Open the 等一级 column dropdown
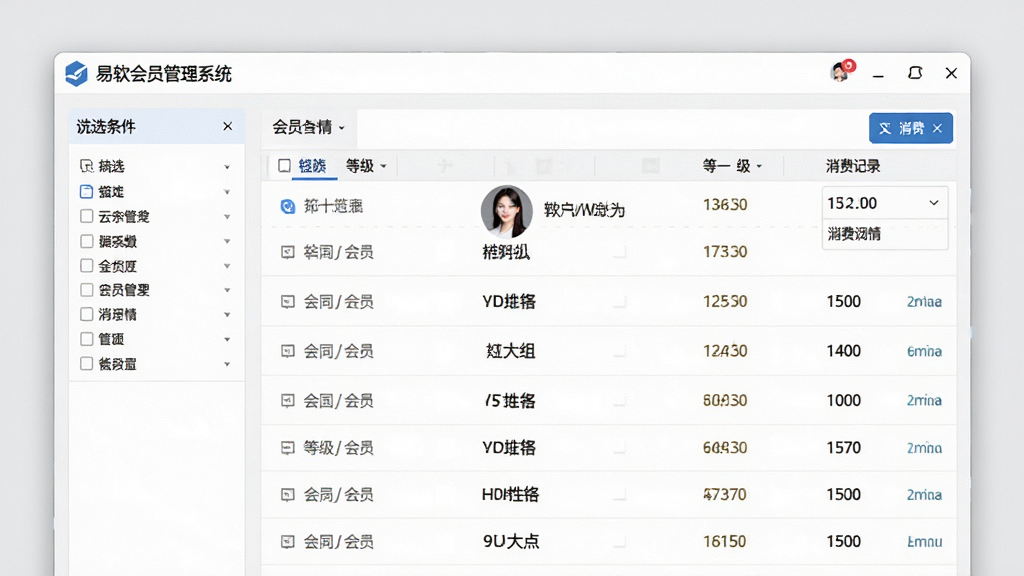Viewport: 1024px width, 576px height. pyautogui.click(x=732, y=166)
